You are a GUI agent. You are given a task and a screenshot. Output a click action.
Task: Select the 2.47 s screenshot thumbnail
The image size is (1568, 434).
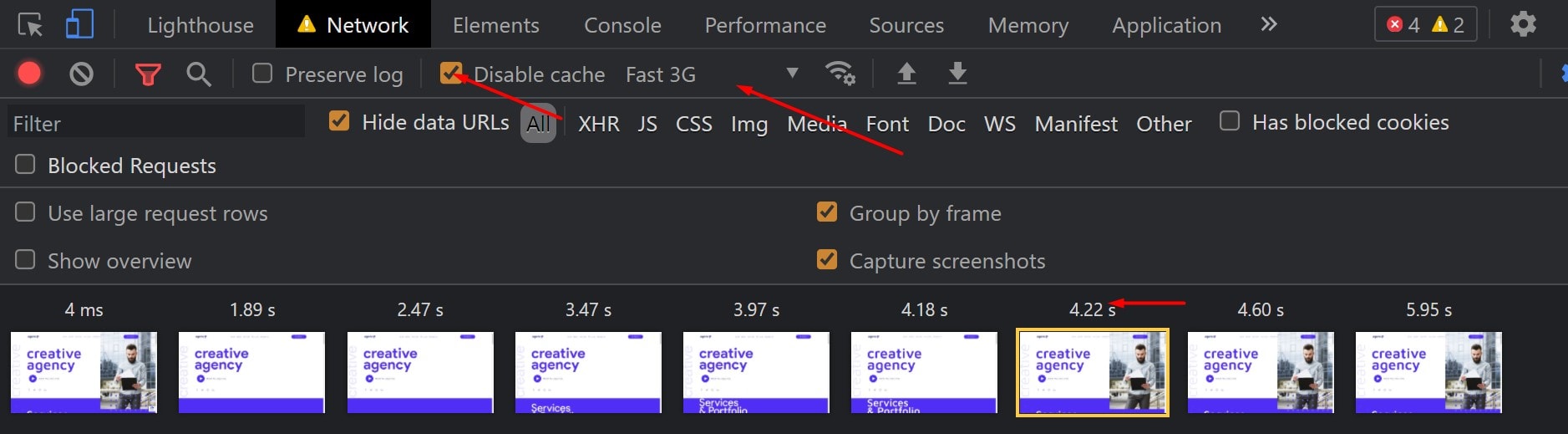click(420, 372)
